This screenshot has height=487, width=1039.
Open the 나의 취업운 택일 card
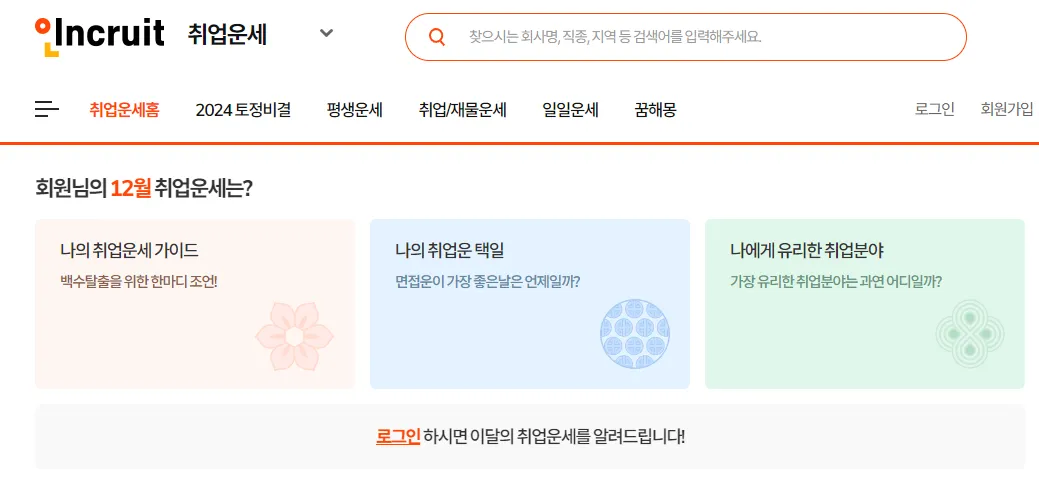[529, 303]
